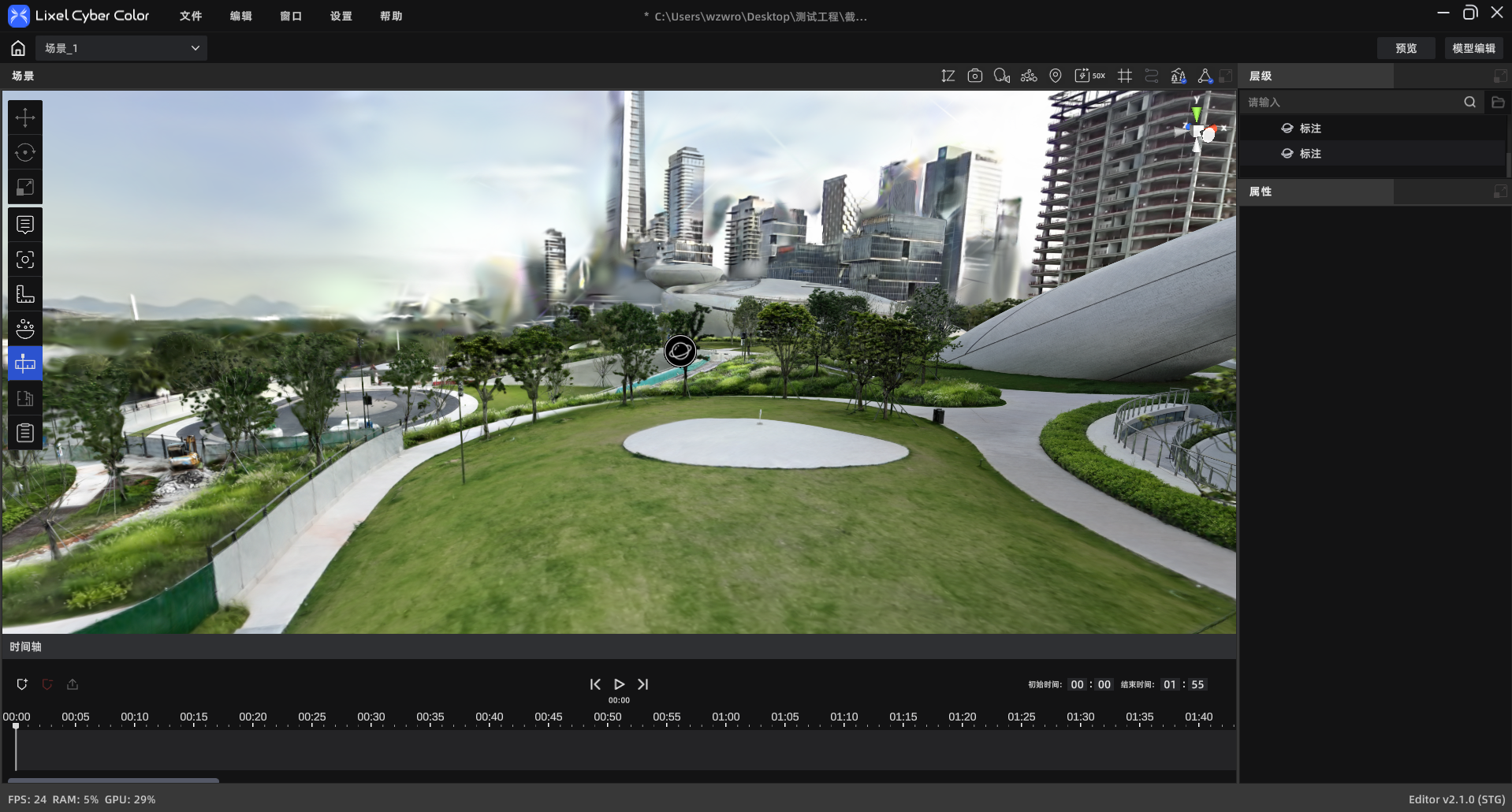Click the 模型编辑 button
Screen dimensions: 1512x812
(1474, 48)
